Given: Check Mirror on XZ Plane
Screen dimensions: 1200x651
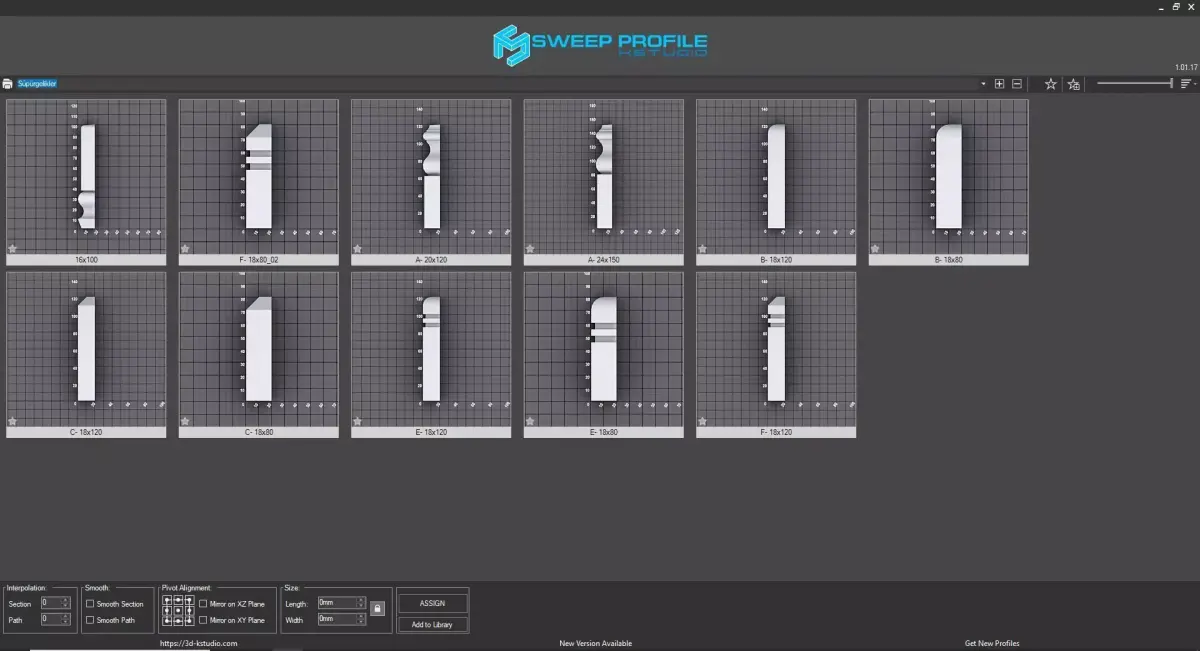Looking at the screenshot, I should pos(204,604).
